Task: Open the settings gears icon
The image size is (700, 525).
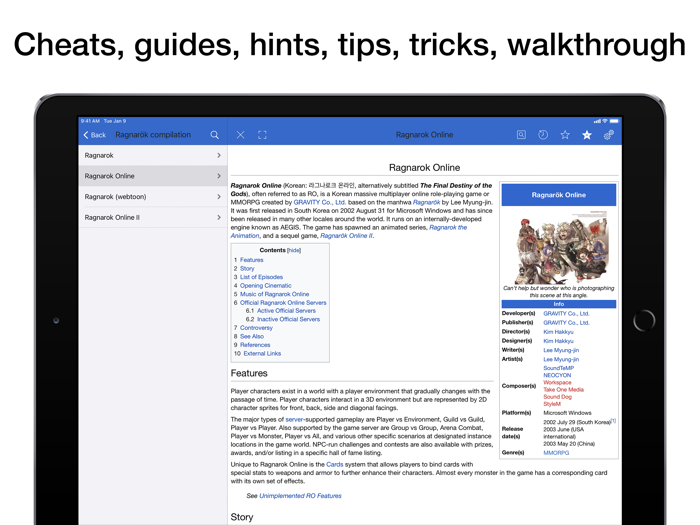Action: click(608, 135)
